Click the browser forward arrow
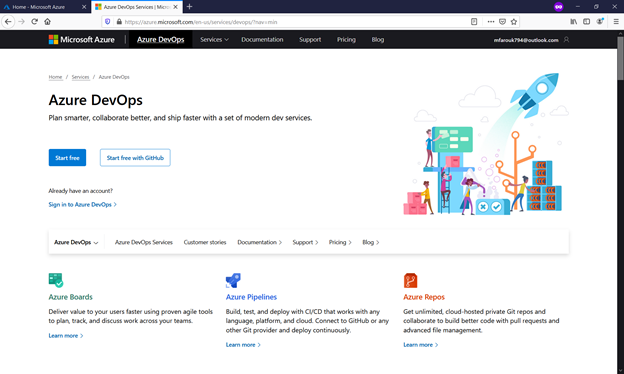 tap(21, 21)
